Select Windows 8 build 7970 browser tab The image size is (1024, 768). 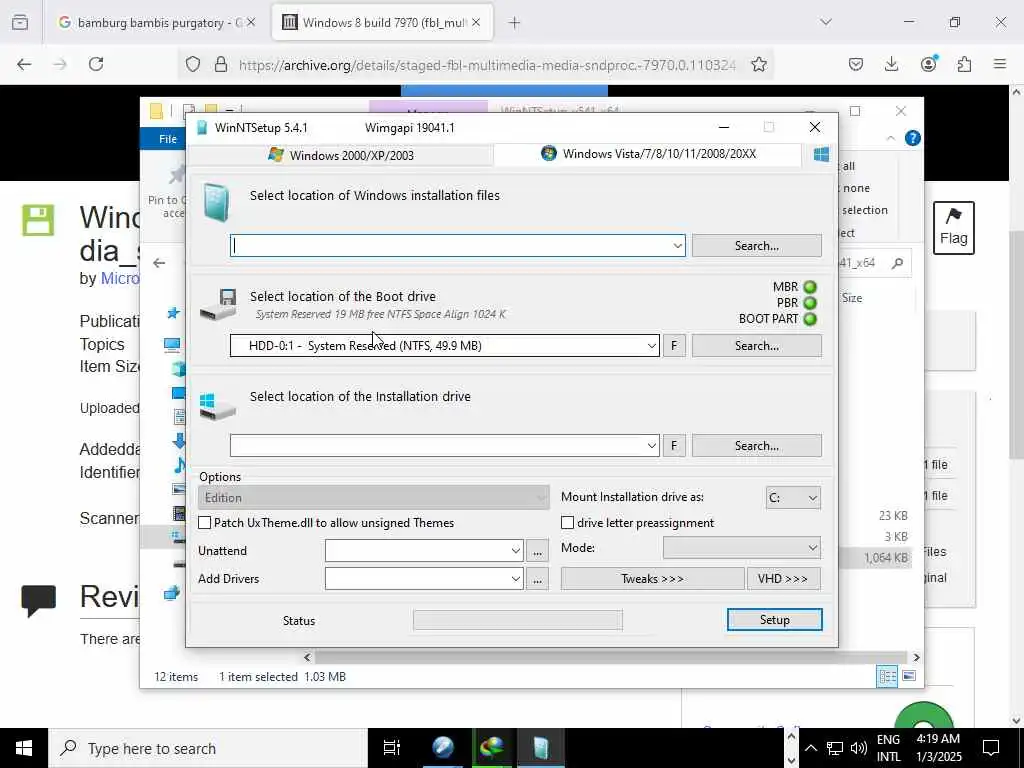pyautogui.click(x=383, y=22)
